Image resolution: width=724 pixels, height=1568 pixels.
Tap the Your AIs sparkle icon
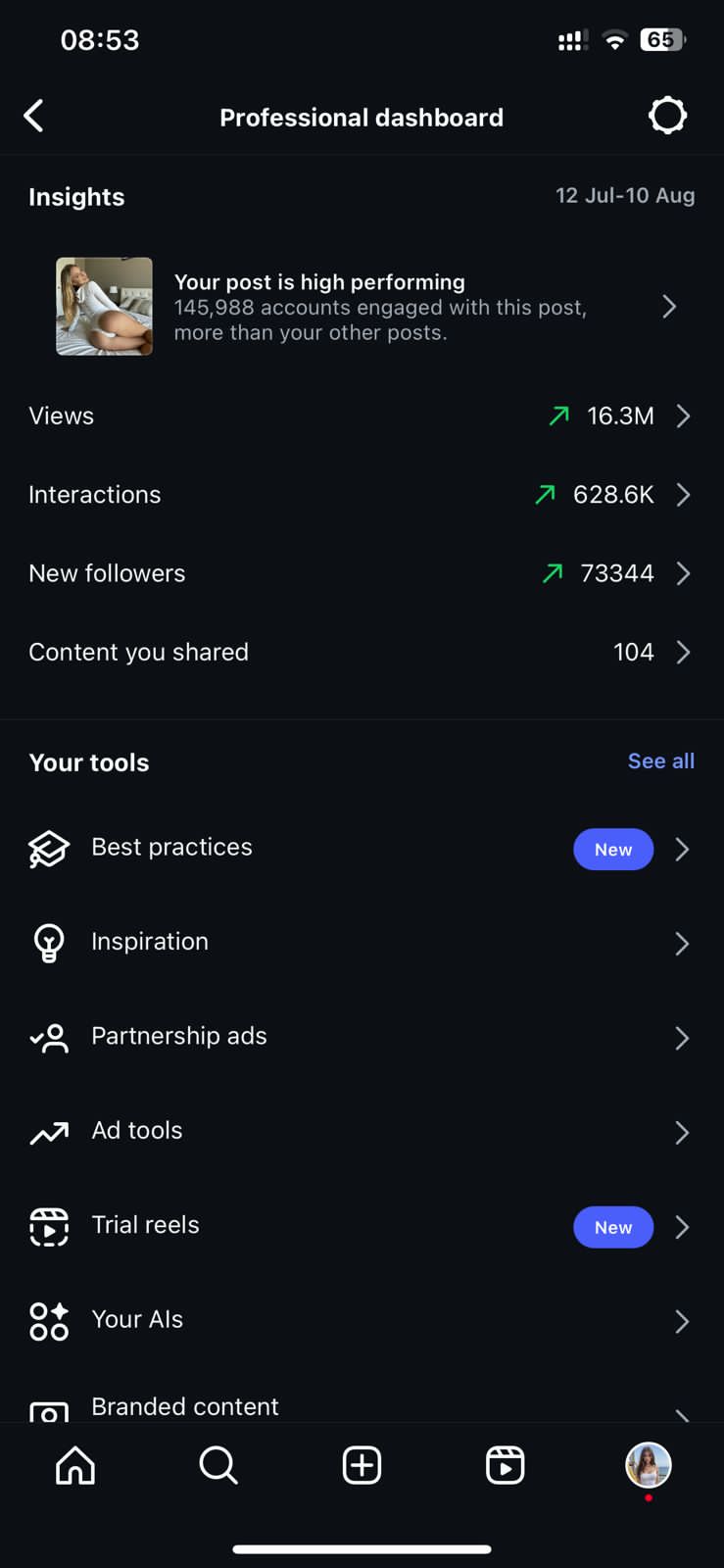(x=48, y=1321)
